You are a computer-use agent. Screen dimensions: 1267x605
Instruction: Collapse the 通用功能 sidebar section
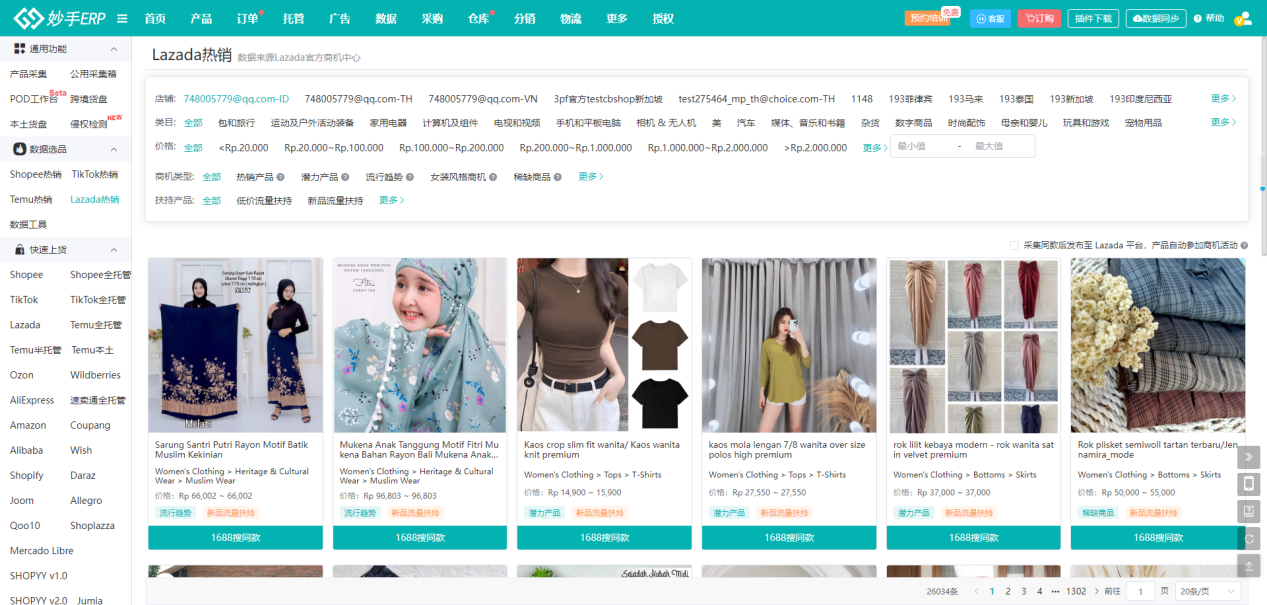coord(113,49)
